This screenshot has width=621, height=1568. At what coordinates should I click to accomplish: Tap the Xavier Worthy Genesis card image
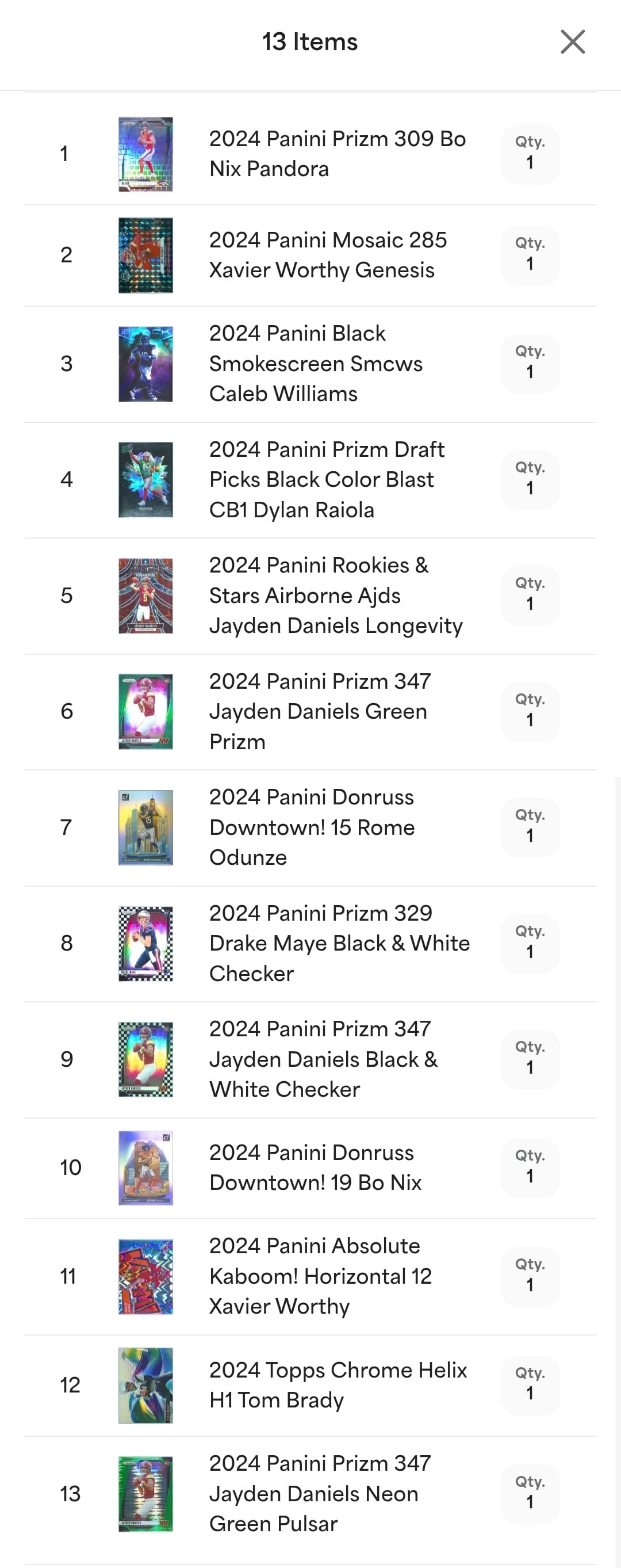145,255
